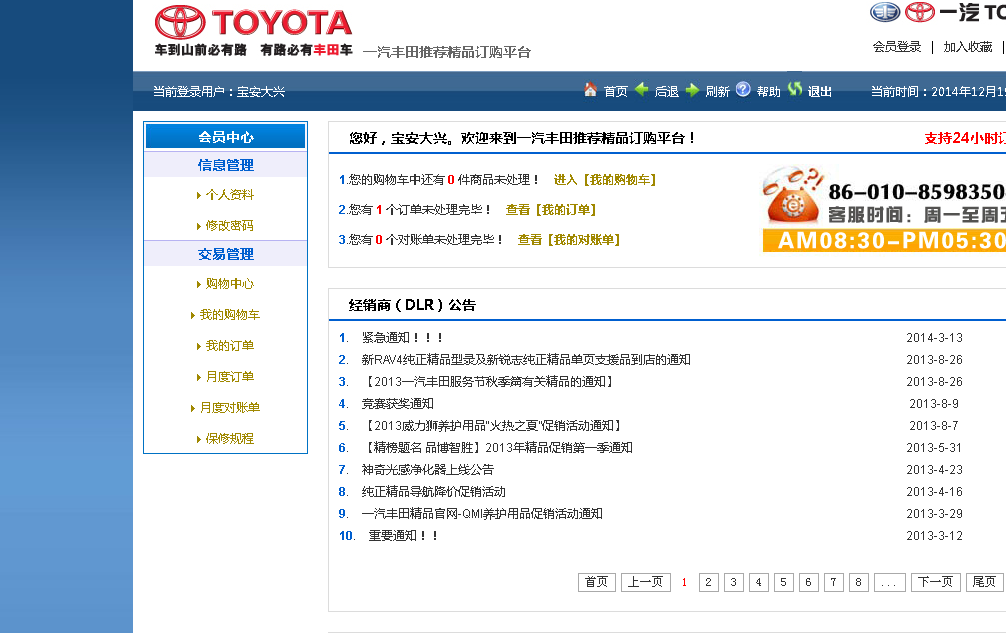Screen dimensions: 1006x633
Task: Click the 交易管理 section header
Action: pyautogui.click(x=226, y=254)
